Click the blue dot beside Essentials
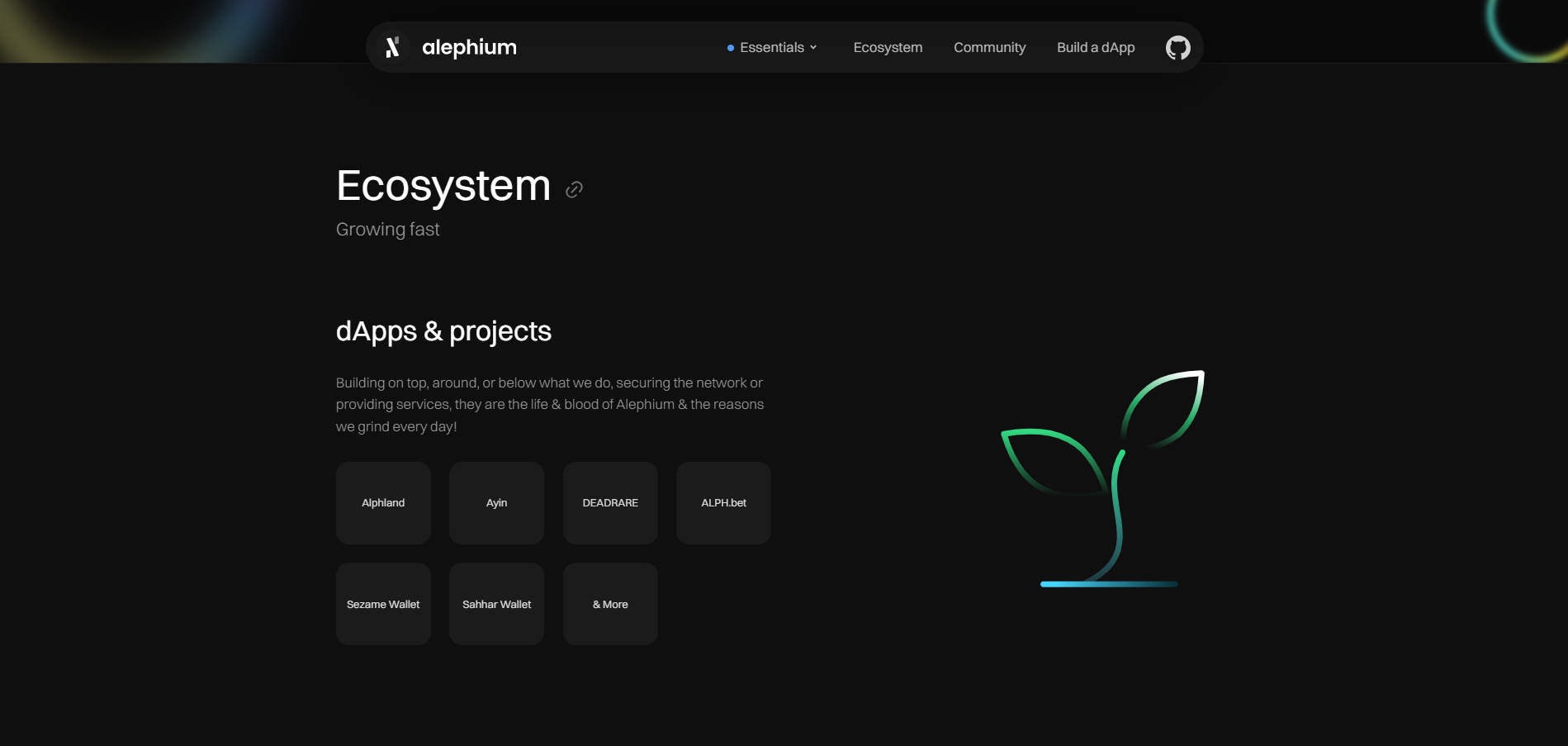 click(731, 48)
